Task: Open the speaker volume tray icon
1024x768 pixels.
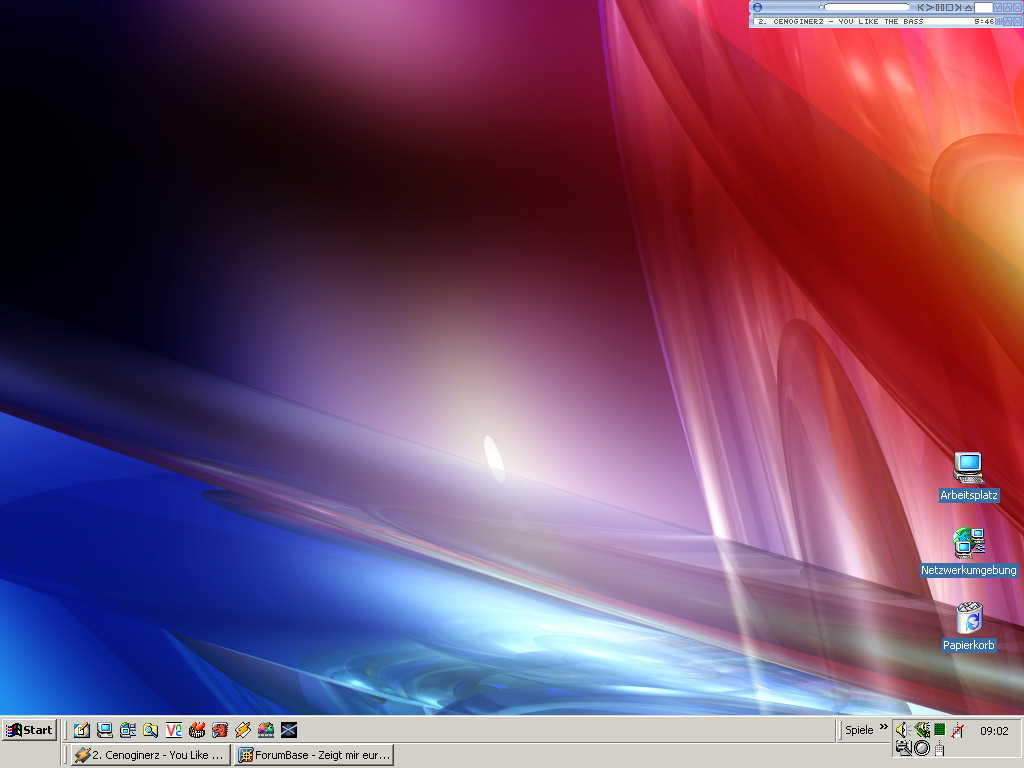Action: coord(902,729)
